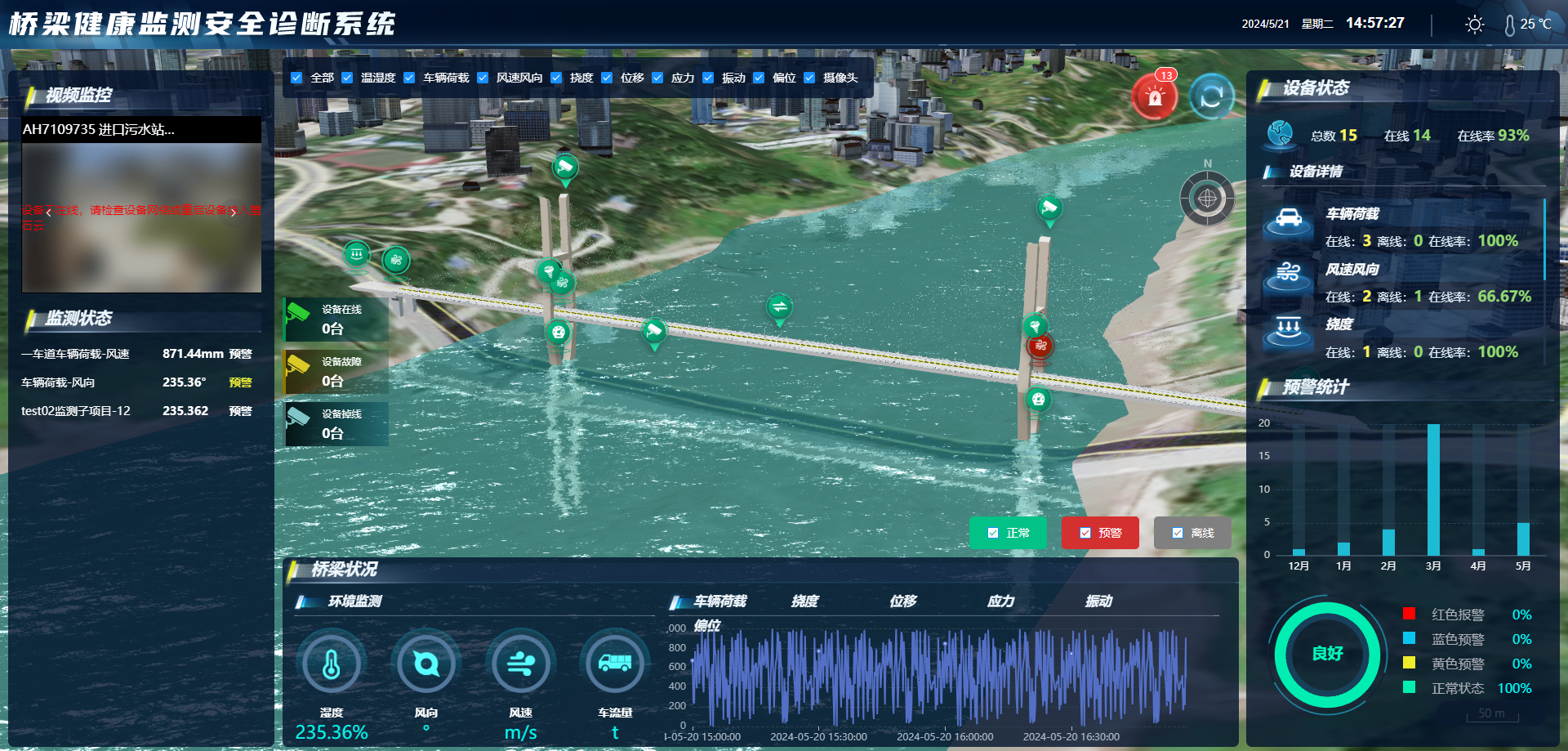Click the red alarm bell icon

point(1154,98)
